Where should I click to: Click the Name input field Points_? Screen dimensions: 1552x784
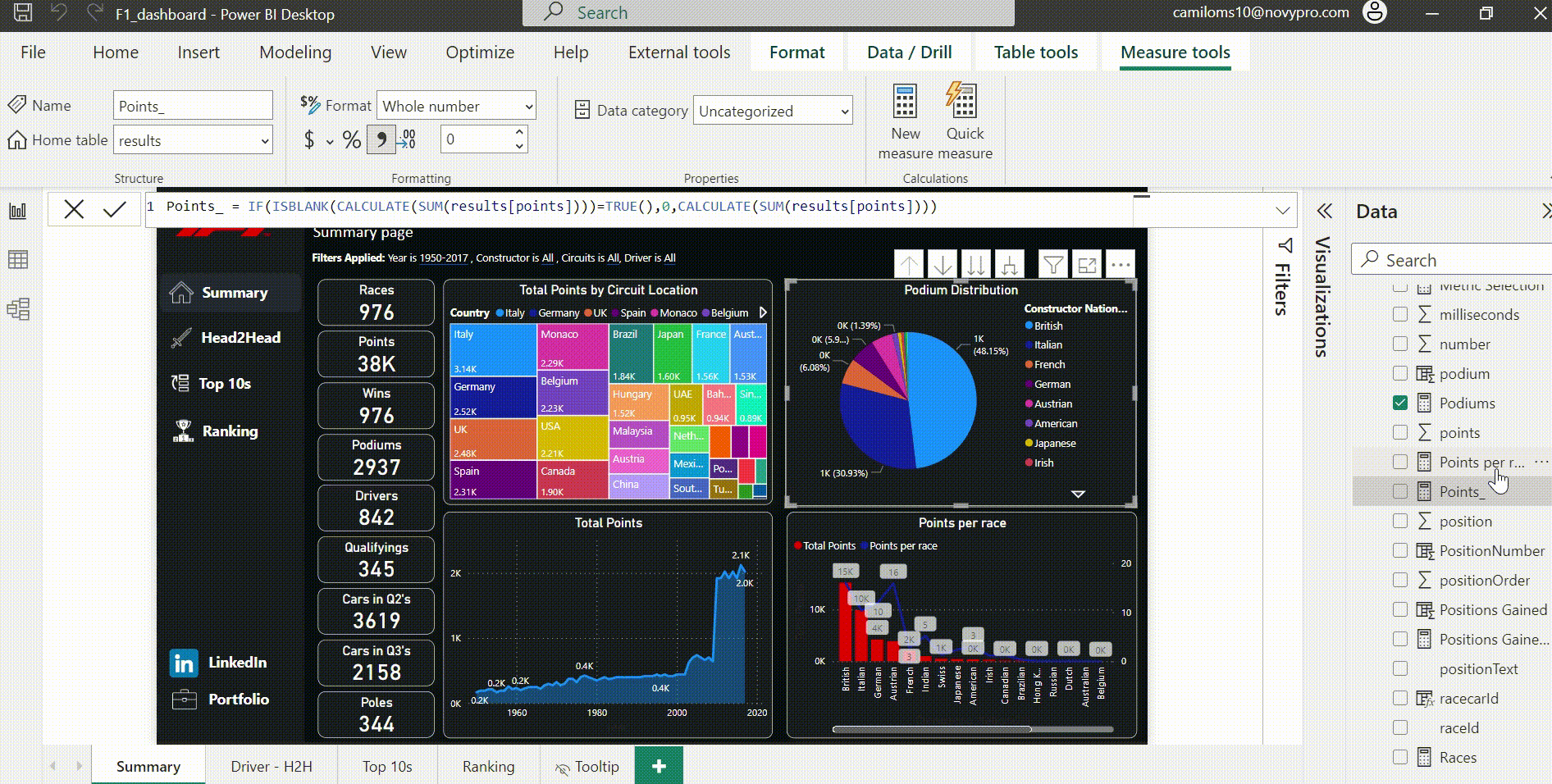tap(193, 106)
